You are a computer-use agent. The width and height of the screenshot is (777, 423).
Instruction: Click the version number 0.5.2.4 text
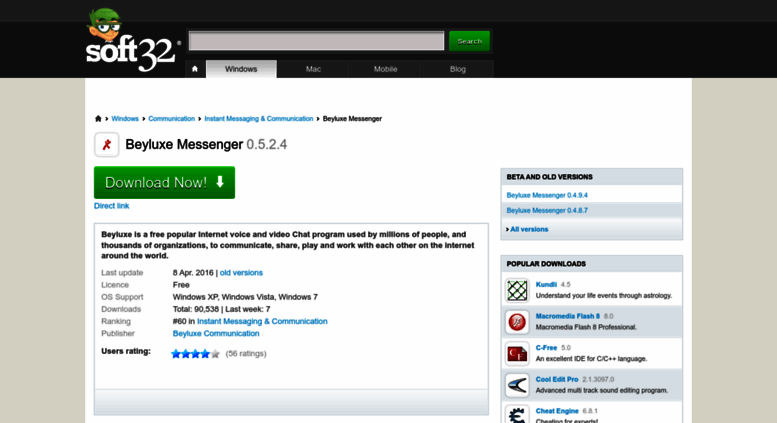[267, 144]
